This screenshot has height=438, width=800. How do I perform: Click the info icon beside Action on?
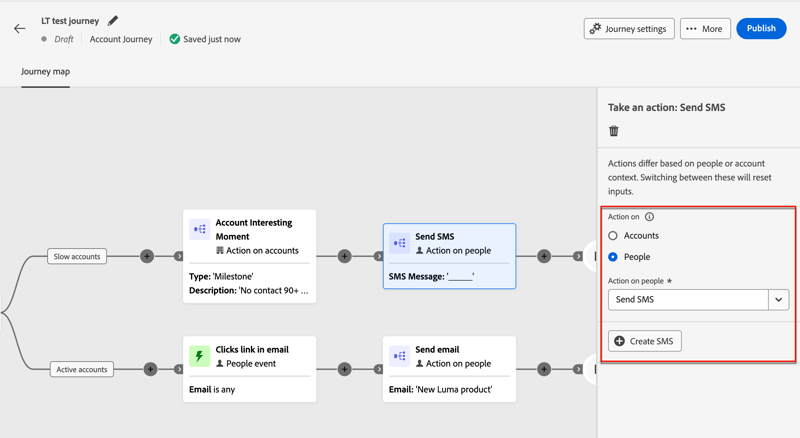649,216
